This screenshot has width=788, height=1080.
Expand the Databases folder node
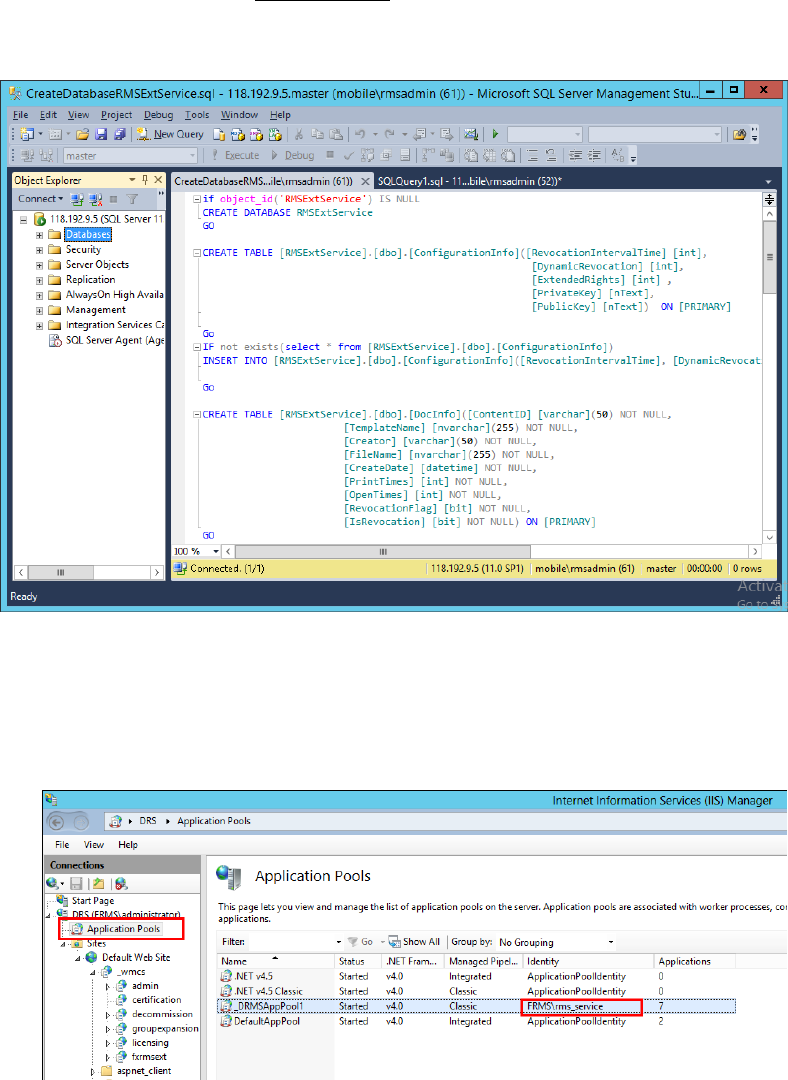(x=40, y=235)
